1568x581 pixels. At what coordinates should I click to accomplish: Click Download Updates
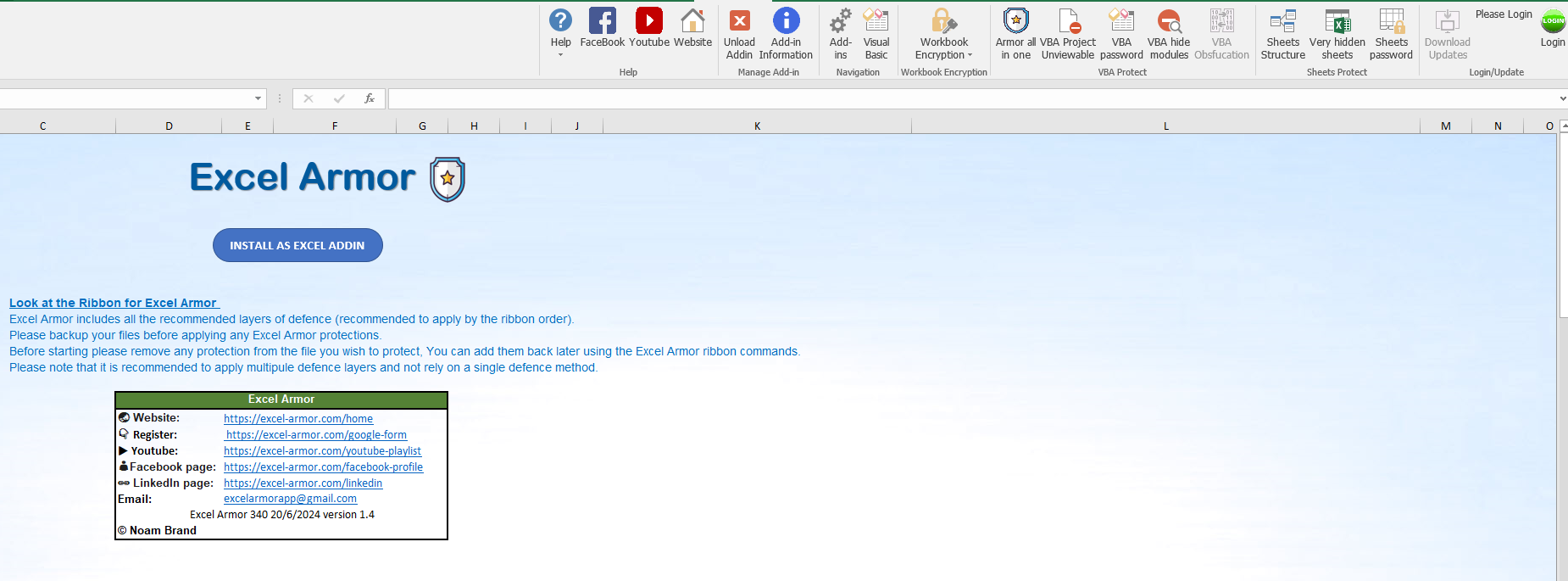1448,34
